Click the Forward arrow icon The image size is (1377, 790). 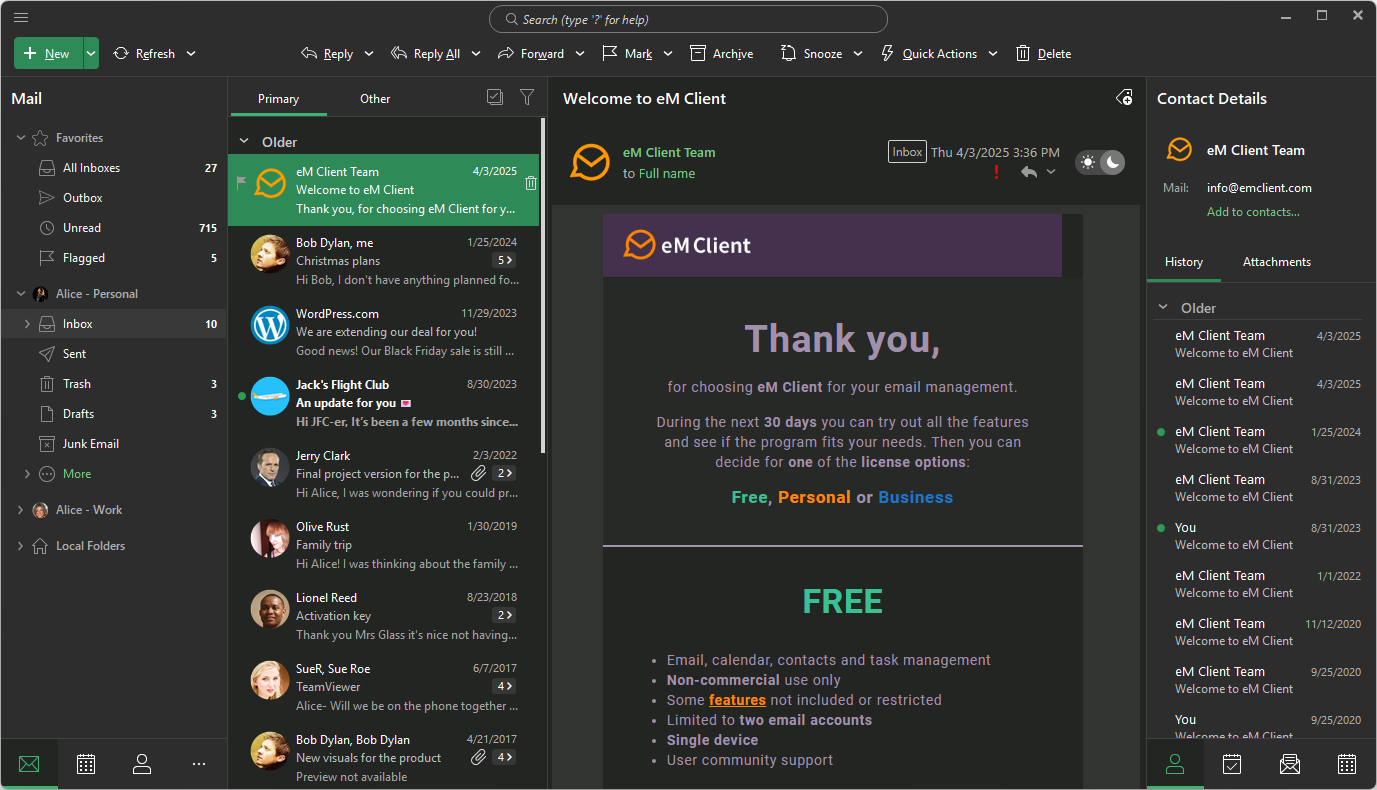click(506, 54)
